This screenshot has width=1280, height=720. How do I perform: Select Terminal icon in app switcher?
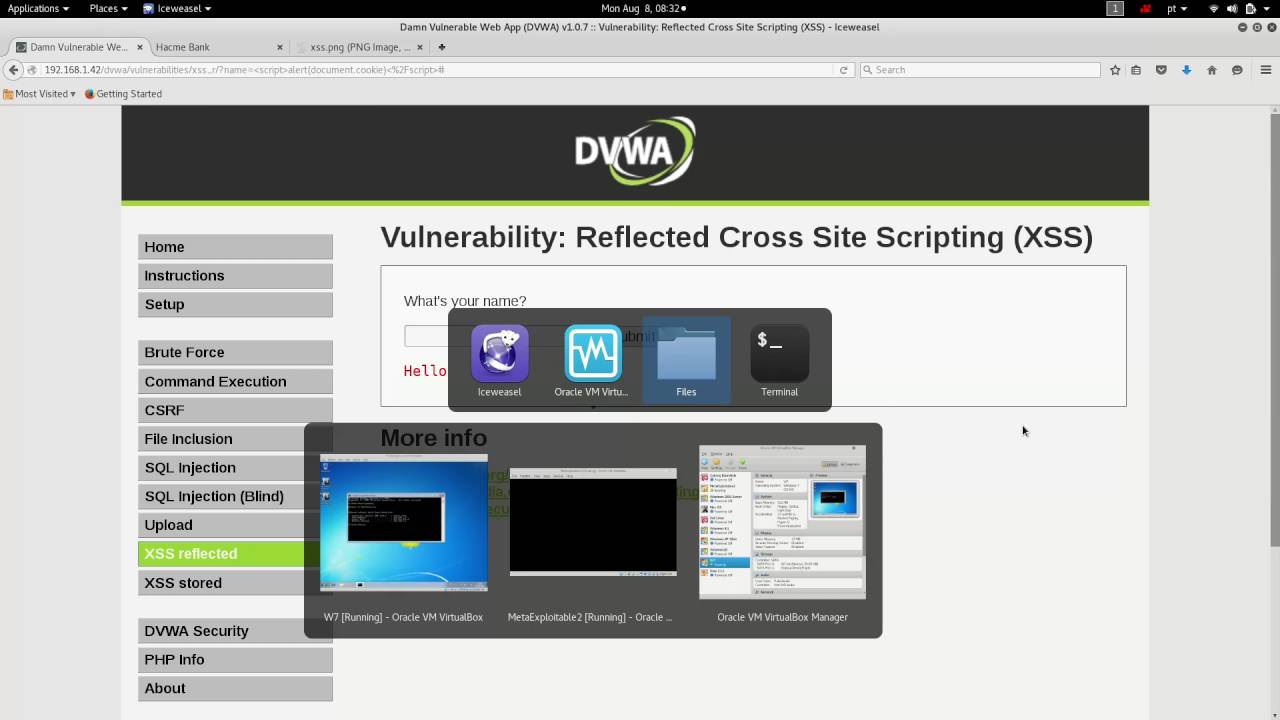[x=779, y=353]
